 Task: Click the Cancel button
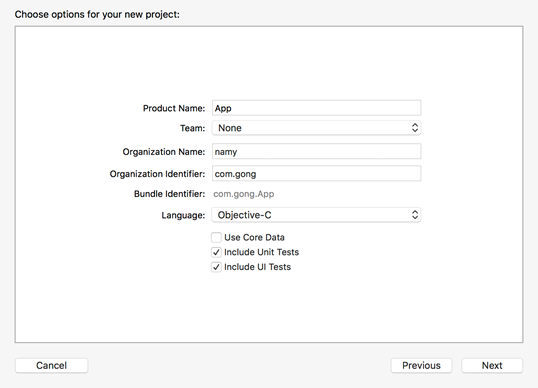pyautogui.click(x=51, y=365)
